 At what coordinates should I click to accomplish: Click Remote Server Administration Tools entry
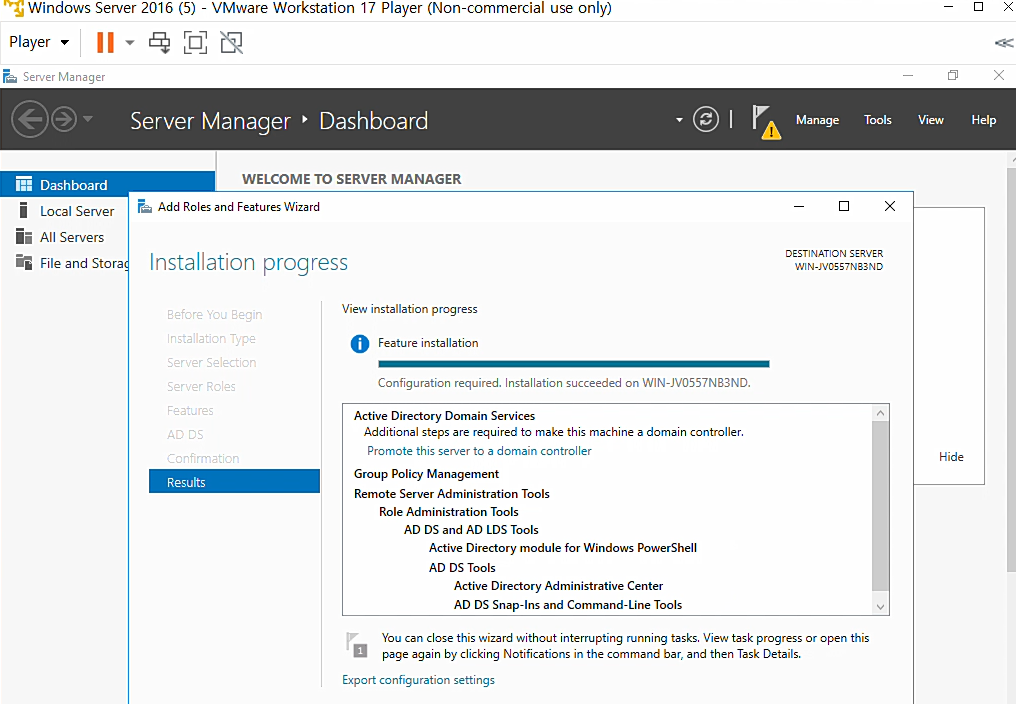click(452, 494)
